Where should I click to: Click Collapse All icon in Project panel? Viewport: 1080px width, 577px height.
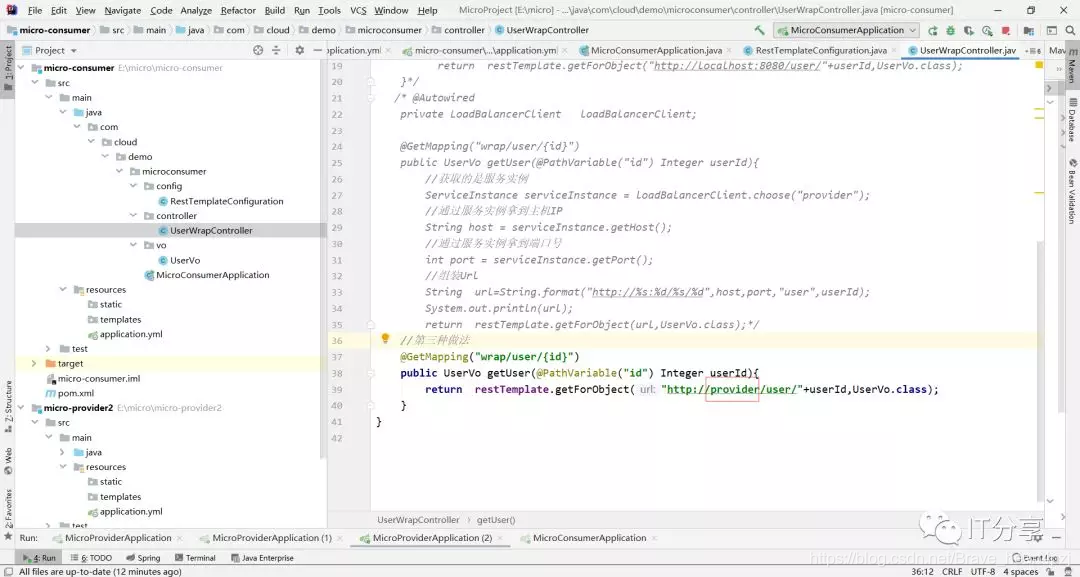276,50
